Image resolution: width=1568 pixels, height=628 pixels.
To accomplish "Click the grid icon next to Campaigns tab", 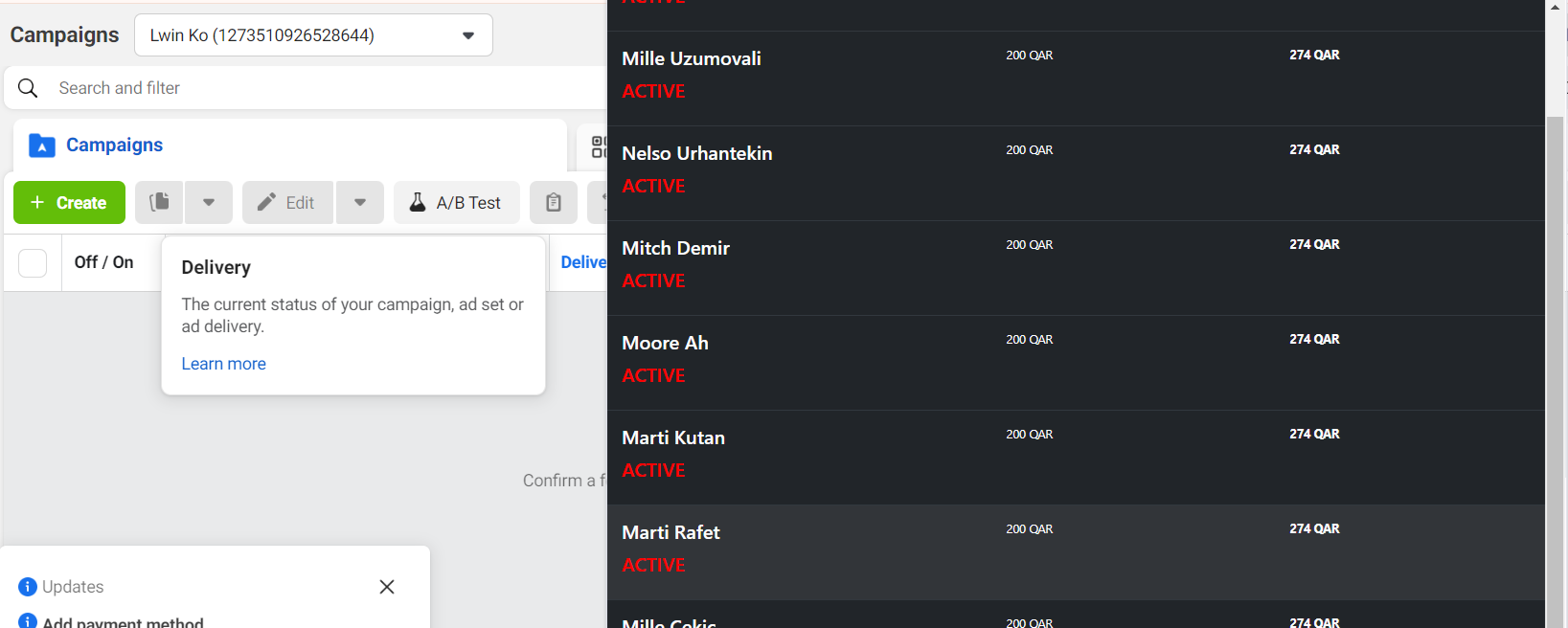I will tap(599, 146).
